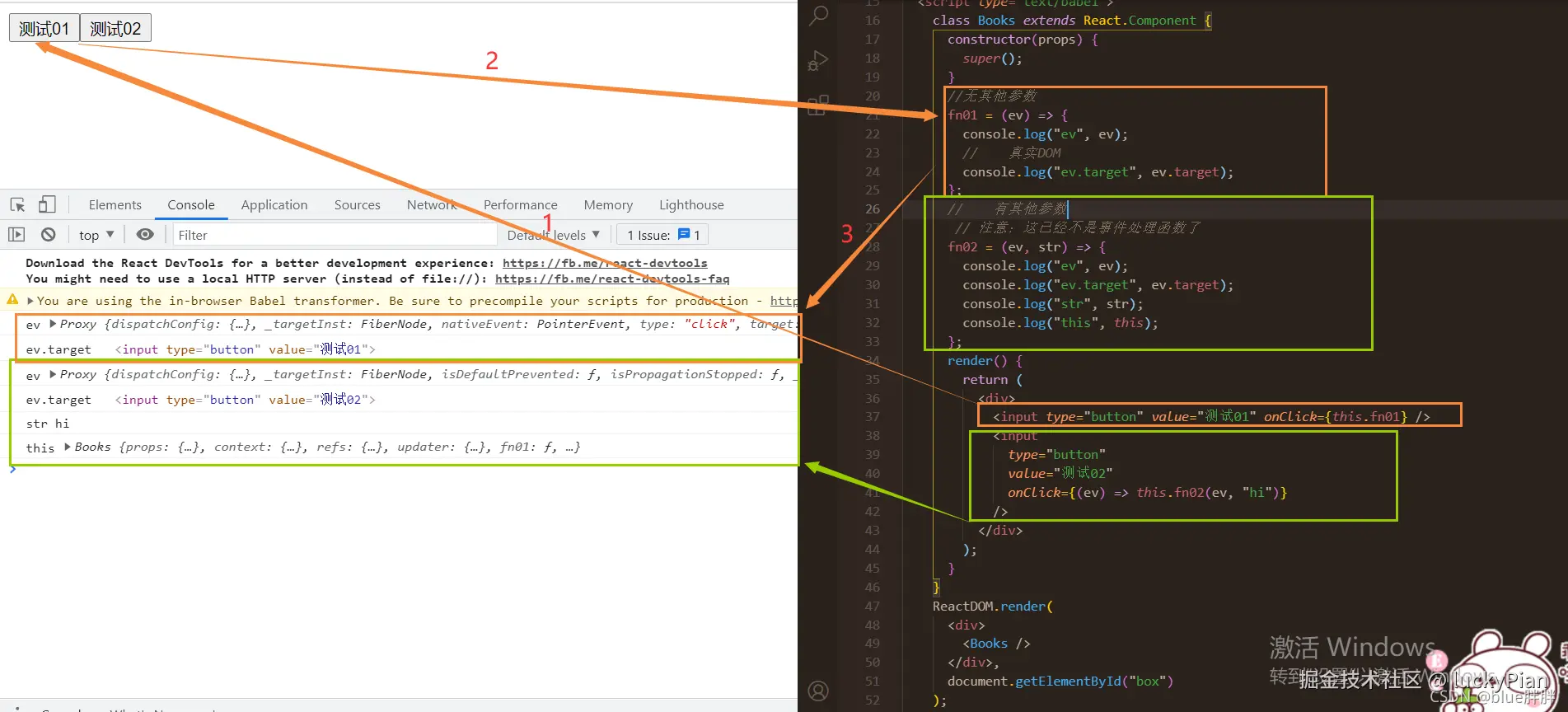The image size is (1568, 712).
Task: Click the 测试02 button
Action: click(115, 28)
